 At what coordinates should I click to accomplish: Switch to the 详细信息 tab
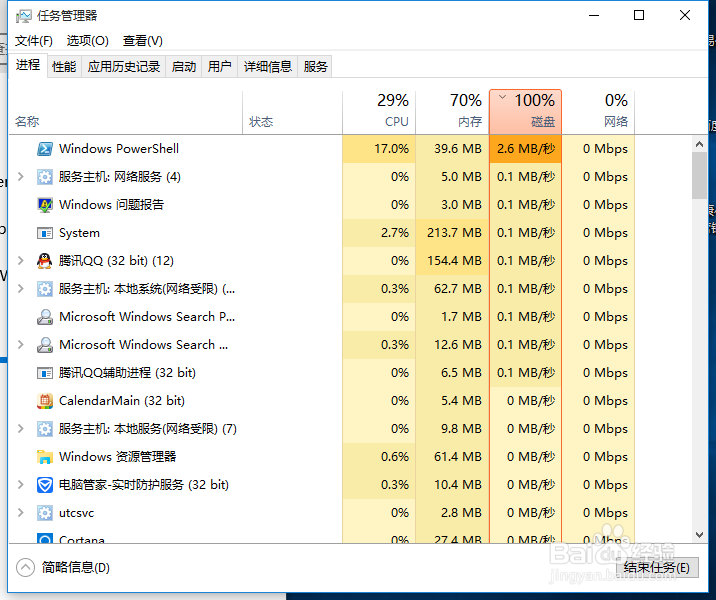coord(268,67)
